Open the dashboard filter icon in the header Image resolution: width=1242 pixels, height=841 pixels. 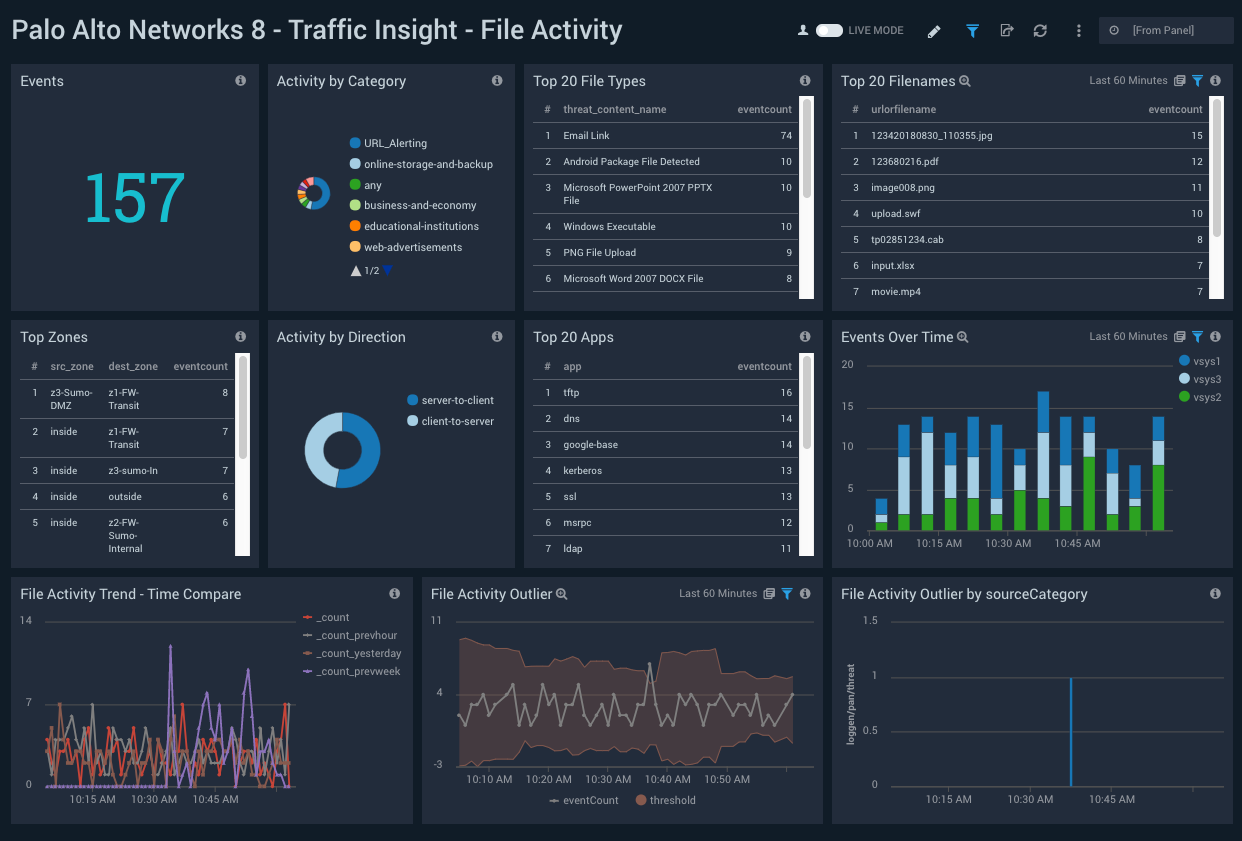972,31
